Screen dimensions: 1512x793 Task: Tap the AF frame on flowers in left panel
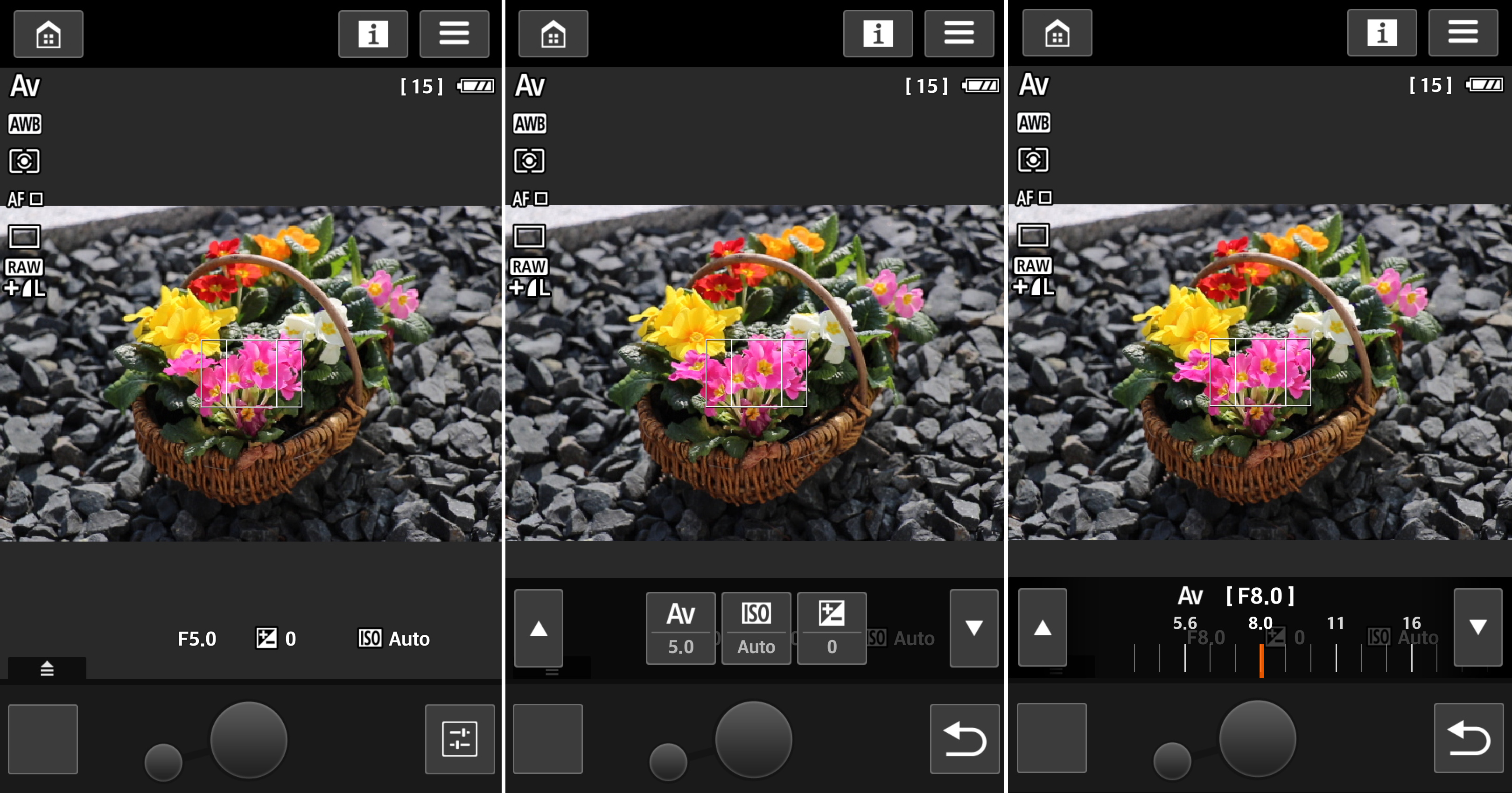pyautogui.click(x=251, y=374)
